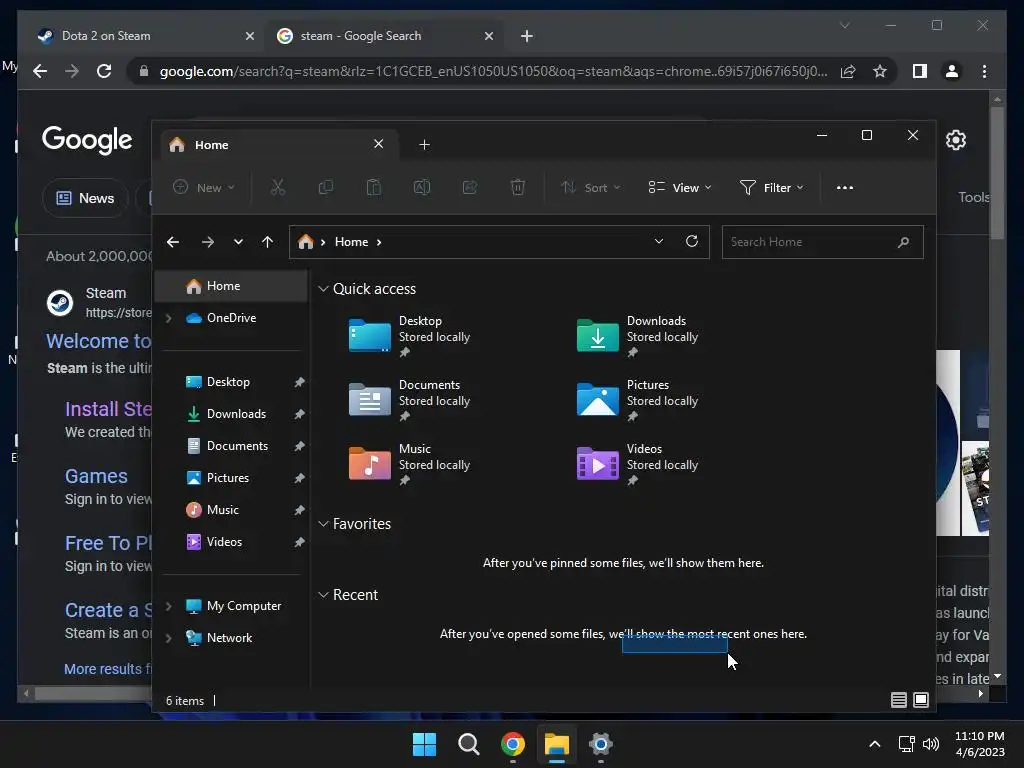Click the Google logo
The image size is (1024, 768).
click(x=87, y=140)
